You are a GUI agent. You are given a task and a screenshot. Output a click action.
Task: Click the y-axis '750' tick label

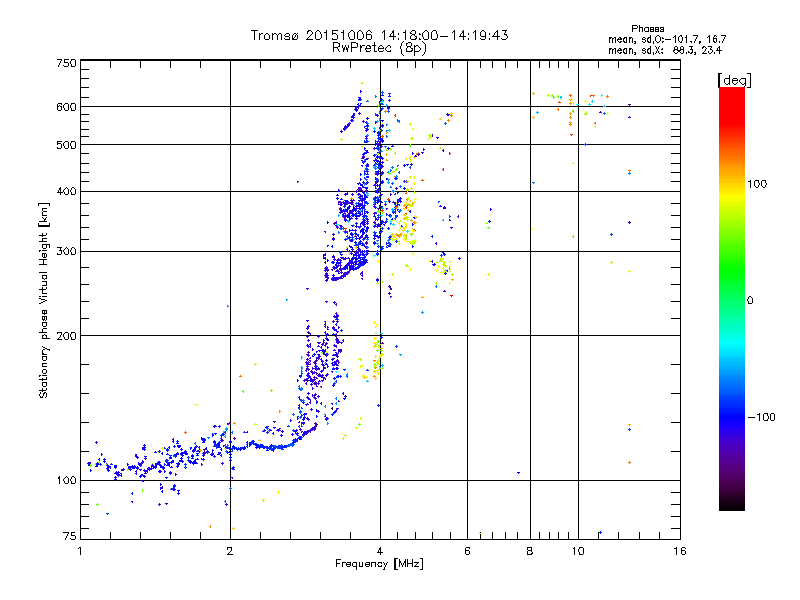tap(66, 63)
